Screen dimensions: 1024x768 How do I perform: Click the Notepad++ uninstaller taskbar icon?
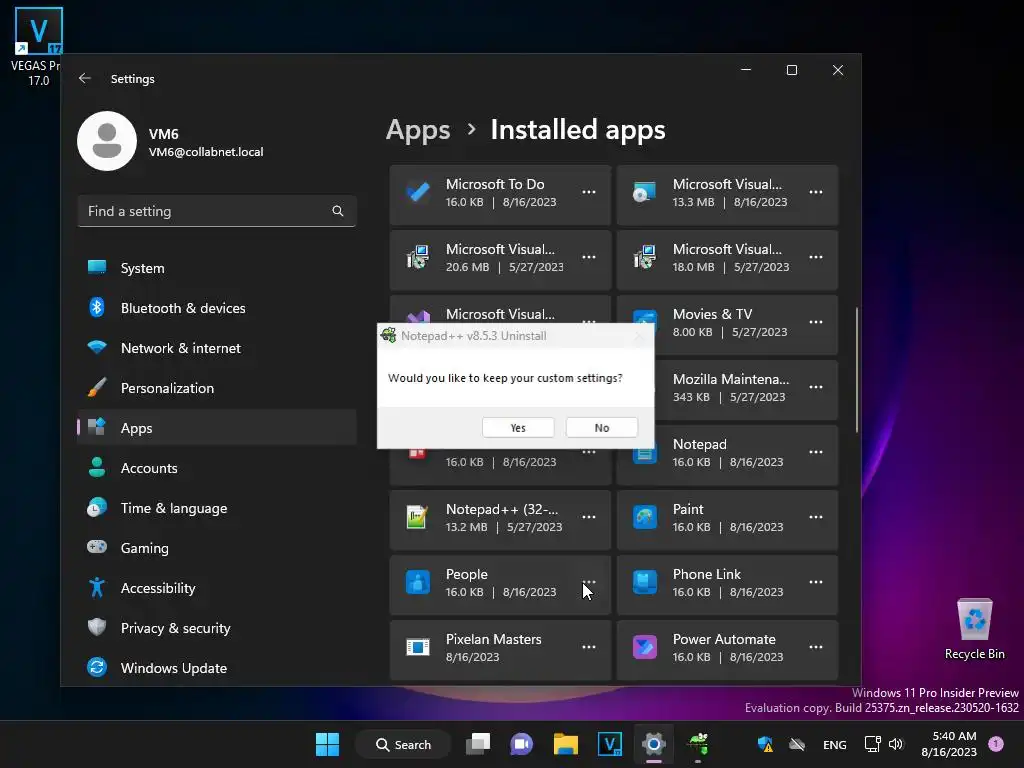point(697,744)
